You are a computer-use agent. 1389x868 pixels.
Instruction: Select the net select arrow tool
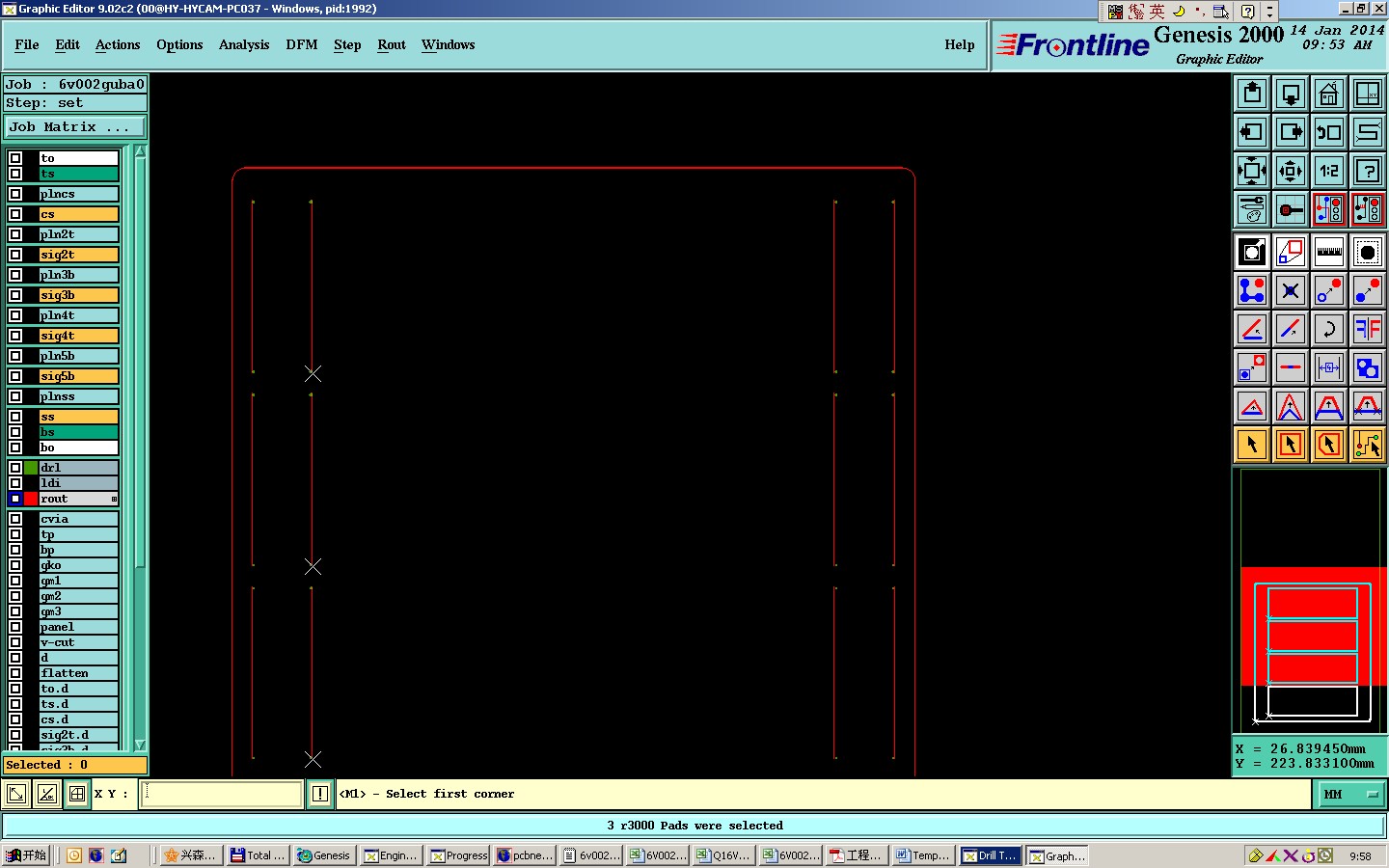point(1368,445)
